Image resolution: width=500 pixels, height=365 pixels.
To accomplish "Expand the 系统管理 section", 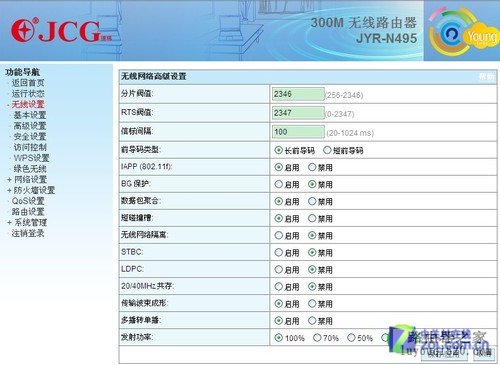I will (30, 222).
